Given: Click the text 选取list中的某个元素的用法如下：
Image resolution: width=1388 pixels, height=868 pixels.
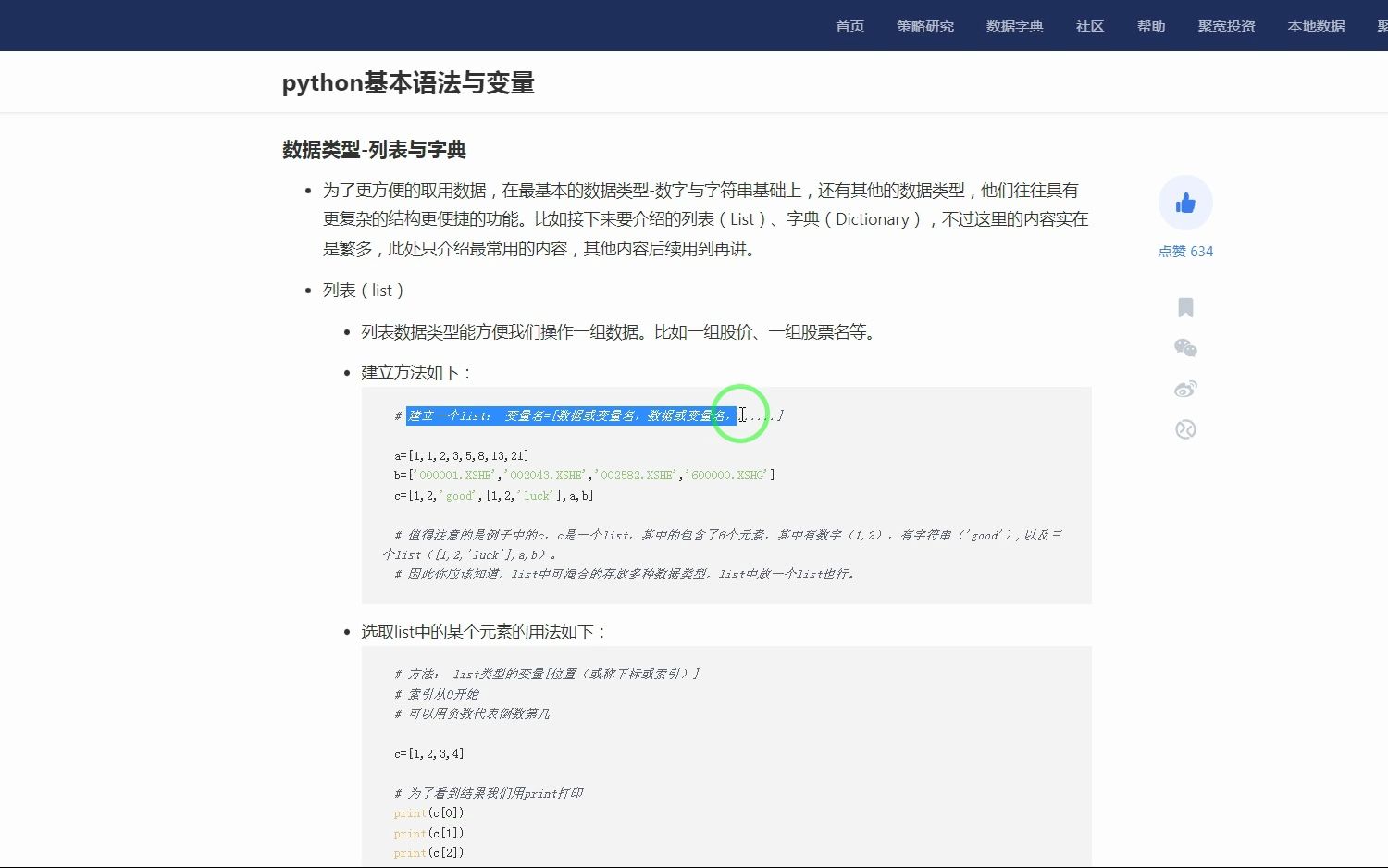Looking at the screenshot, I should (485, 632).
